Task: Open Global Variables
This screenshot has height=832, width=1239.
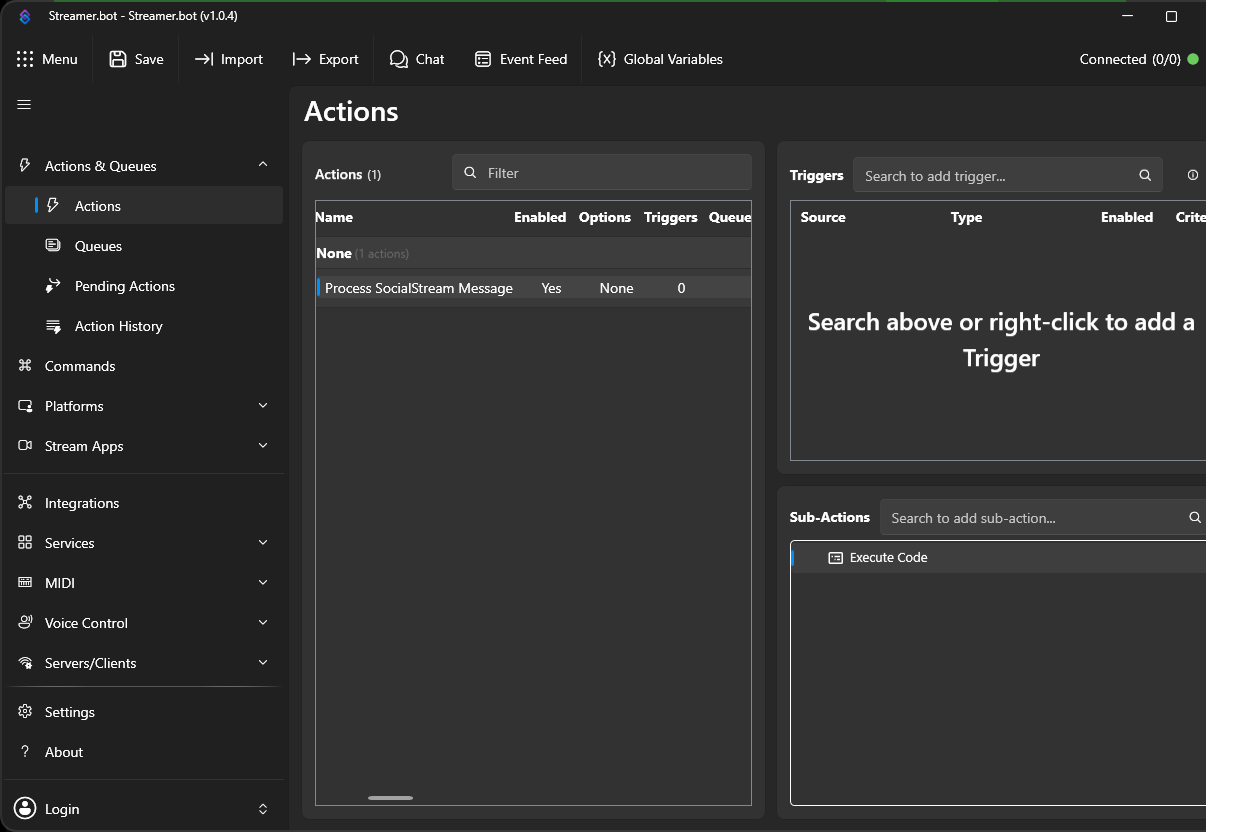Action: (660, 59)
